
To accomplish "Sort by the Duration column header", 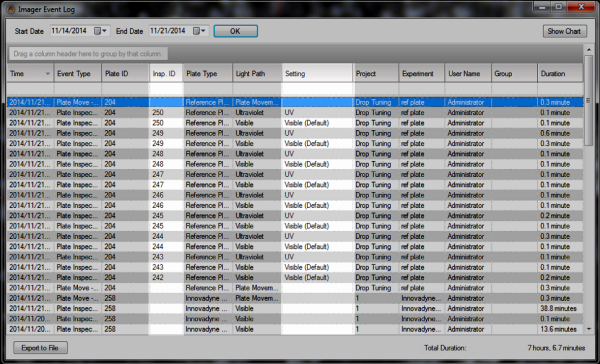I will click(x=560, y=73).
